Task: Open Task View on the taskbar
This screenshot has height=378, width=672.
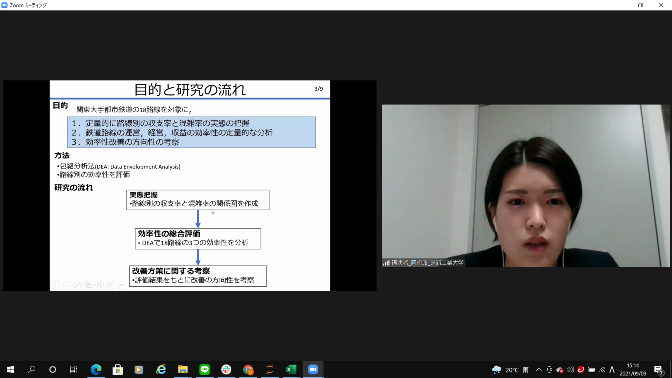Action: pyautogui.click(x=73, y=369)
